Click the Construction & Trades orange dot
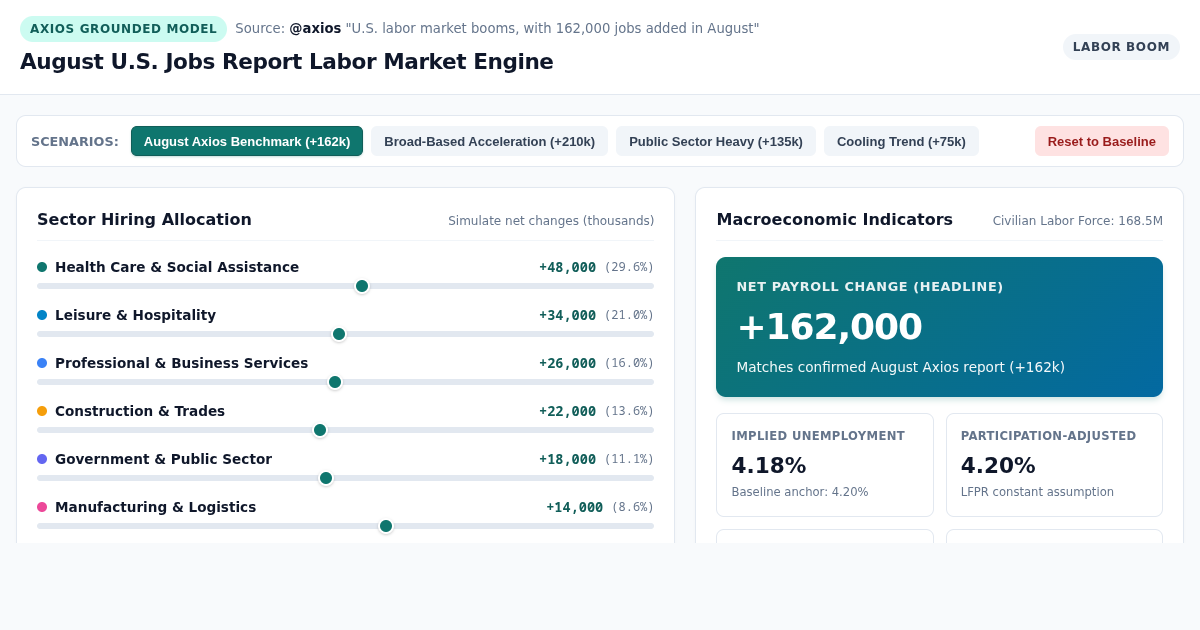1200x630 pixels. pyautogui.click(x=42, y=411)
